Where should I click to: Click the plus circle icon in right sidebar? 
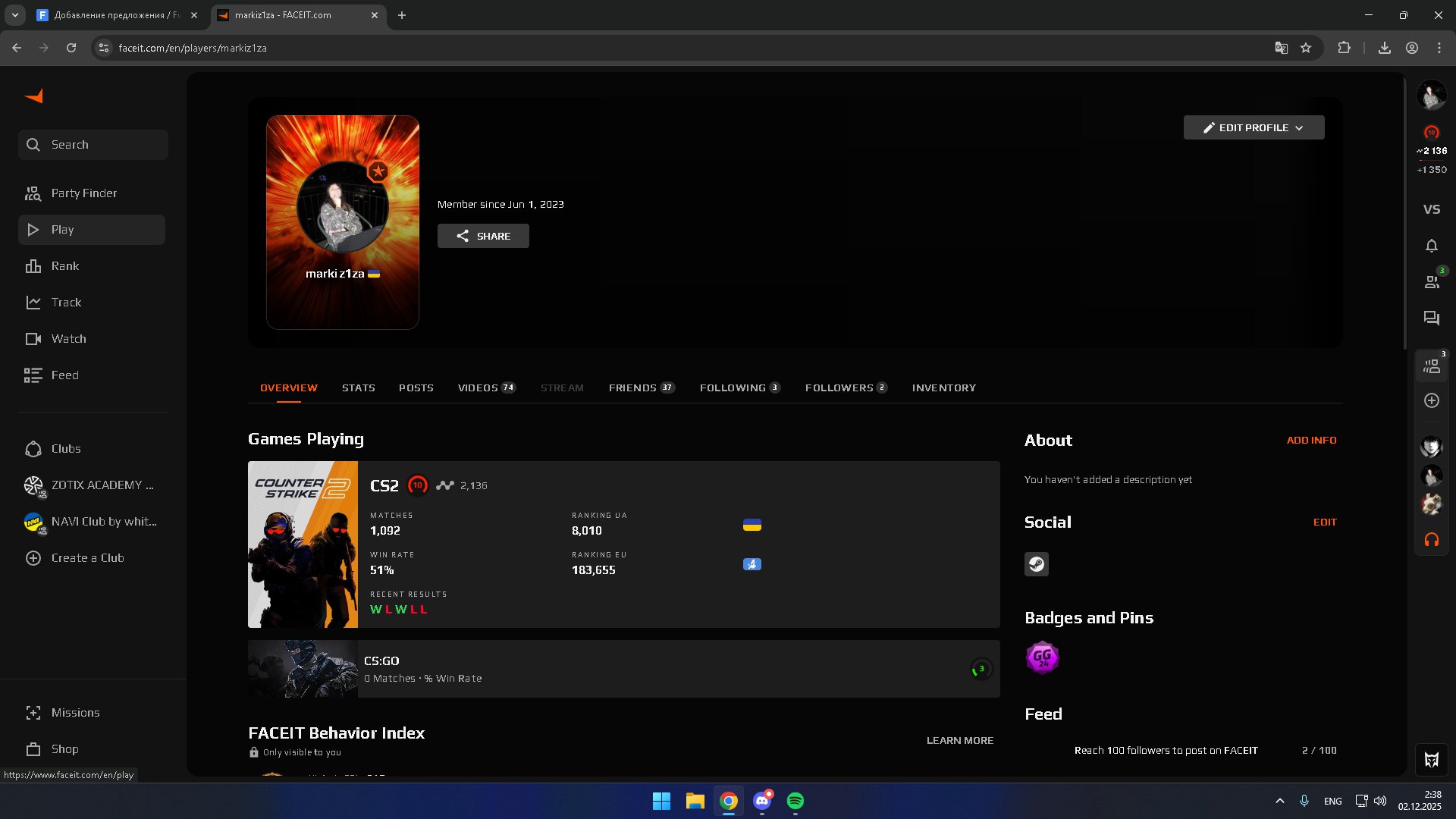tap(1431, 400)
